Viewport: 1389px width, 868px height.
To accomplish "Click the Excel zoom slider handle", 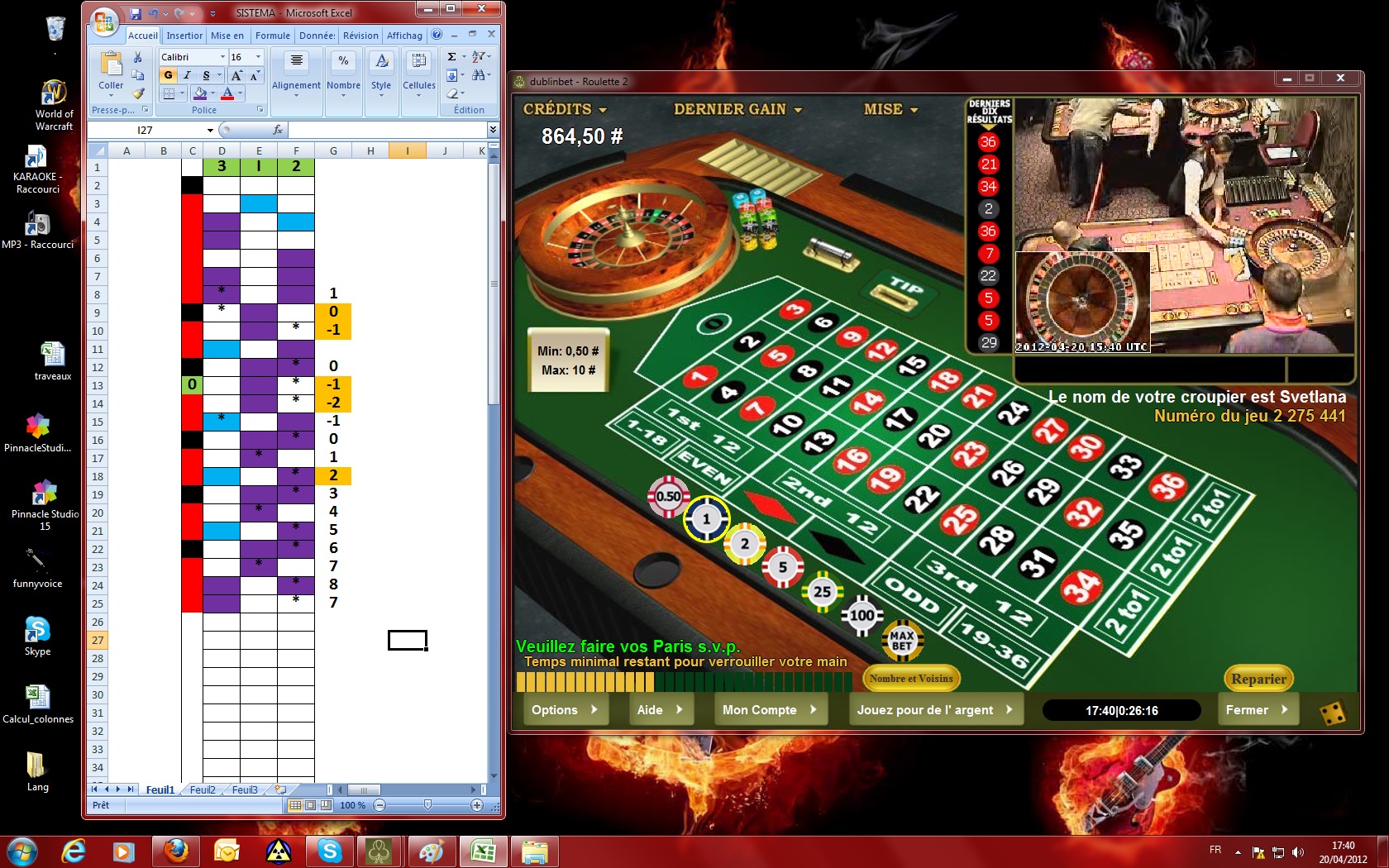I will coord(427,805).
